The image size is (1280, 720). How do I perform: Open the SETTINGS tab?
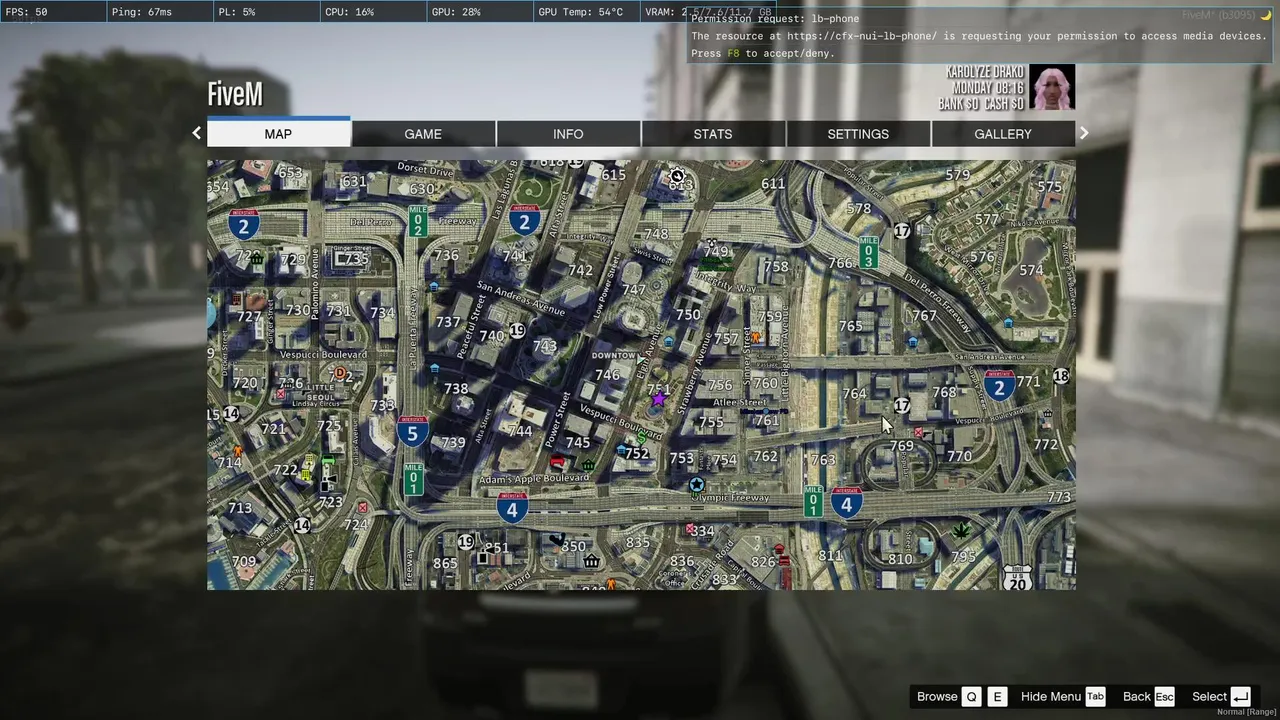[858, 134]
